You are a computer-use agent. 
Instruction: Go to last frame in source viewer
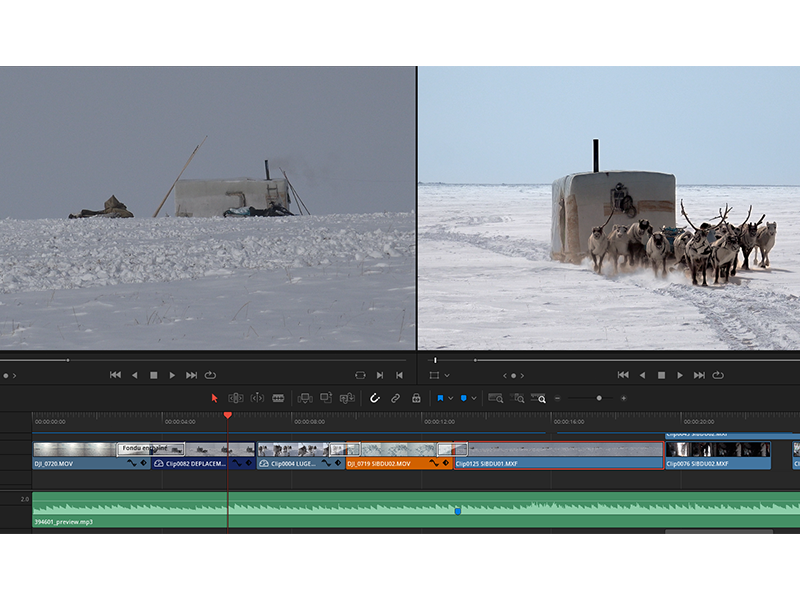[191, 375]
